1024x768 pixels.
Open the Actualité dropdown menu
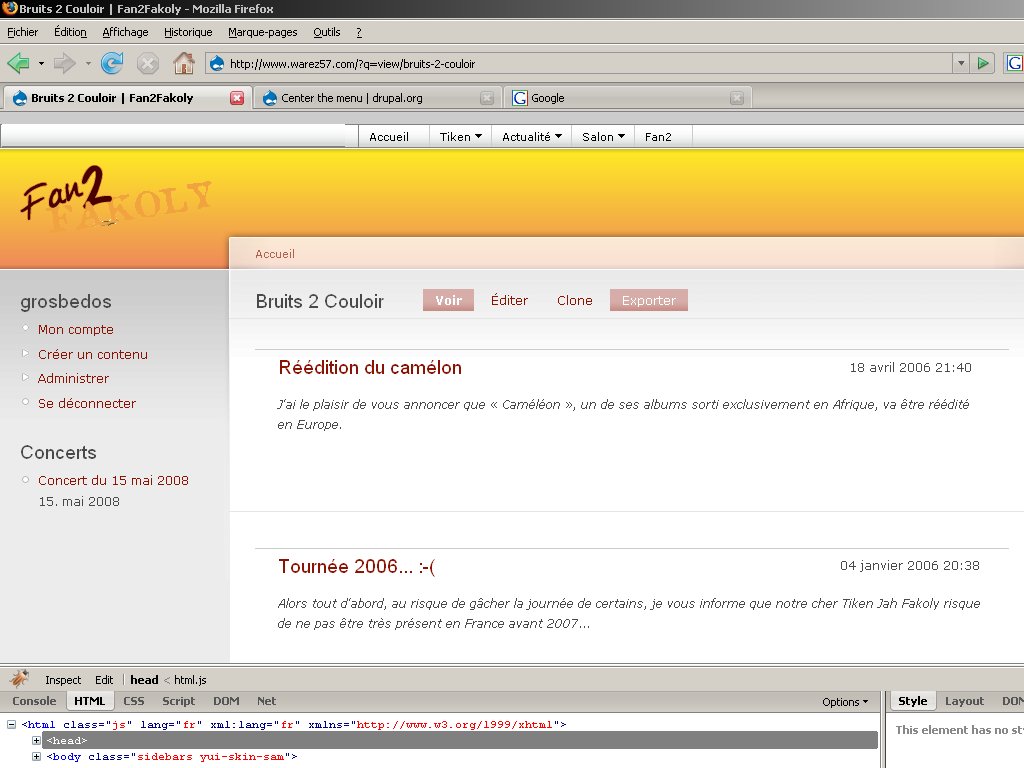[532, 136]
